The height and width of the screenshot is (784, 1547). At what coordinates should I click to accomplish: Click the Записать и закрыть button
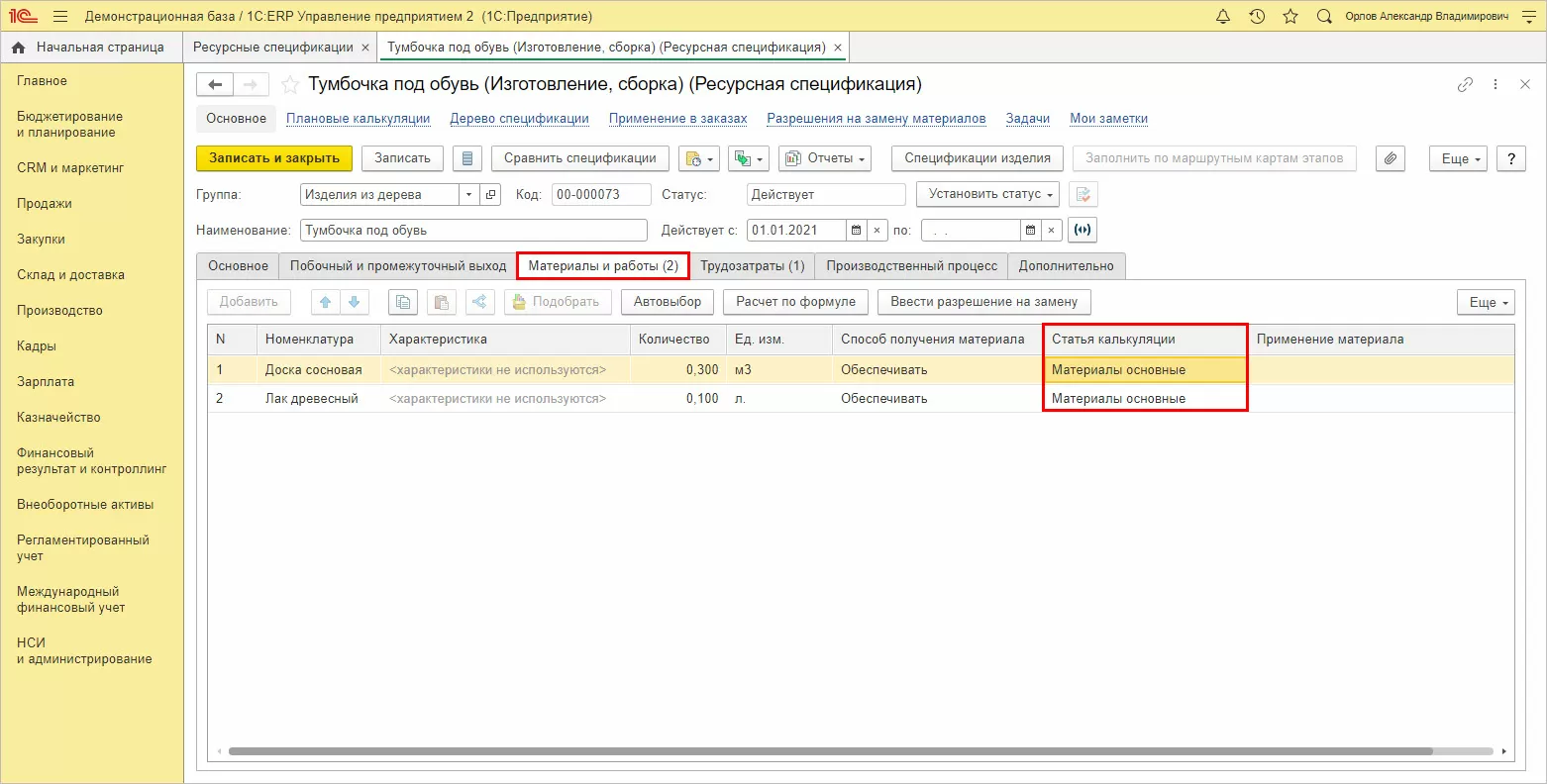pos(274,158)
